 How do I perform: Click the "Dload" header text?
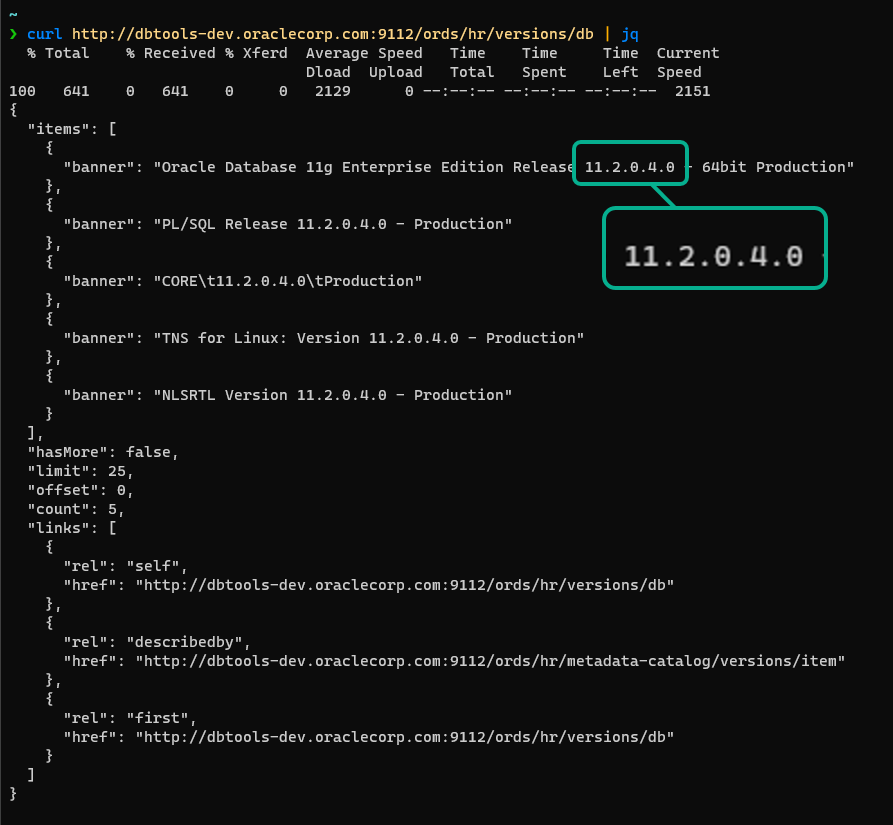coord(328,72)
